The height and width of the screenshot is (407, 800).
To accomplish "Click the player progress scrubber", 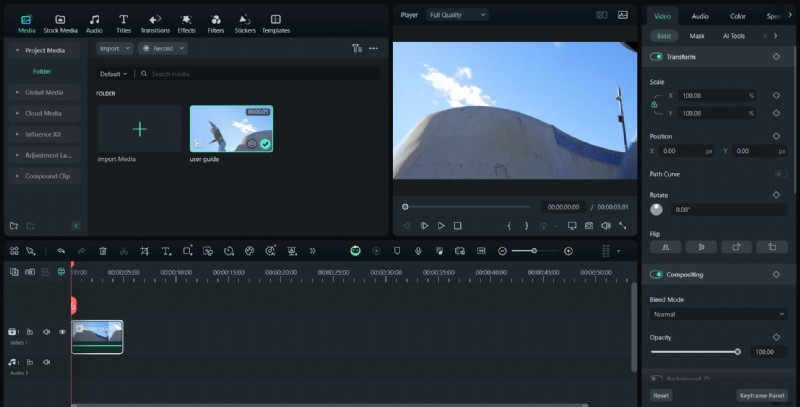I will 405,207.
